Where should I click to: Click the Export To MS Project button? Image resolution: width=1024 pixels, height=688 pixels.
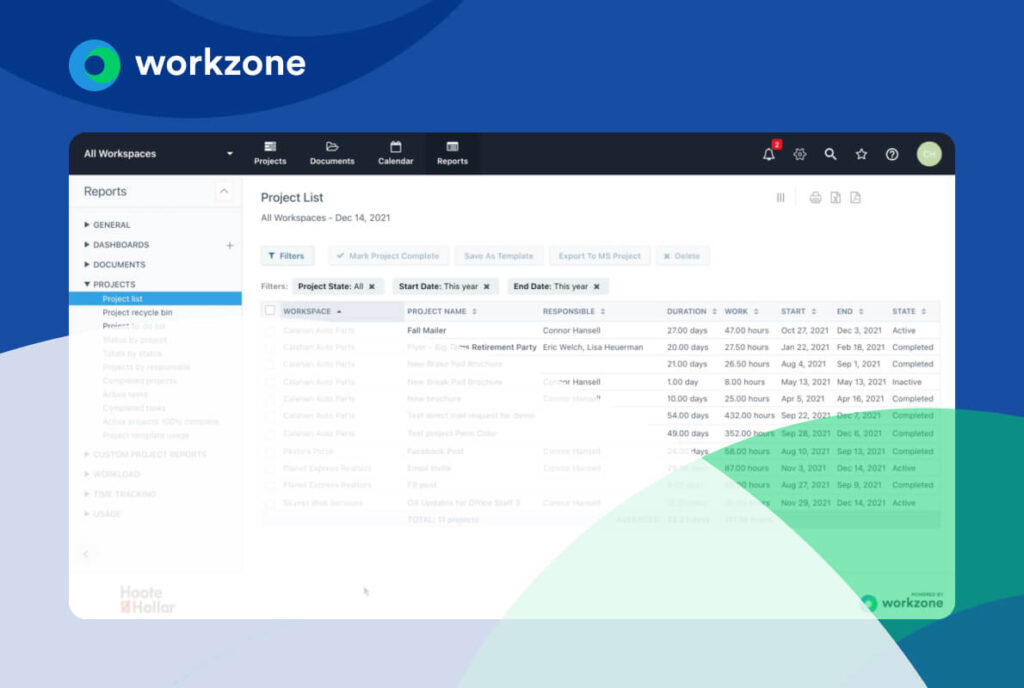click(x=599, y=255)
